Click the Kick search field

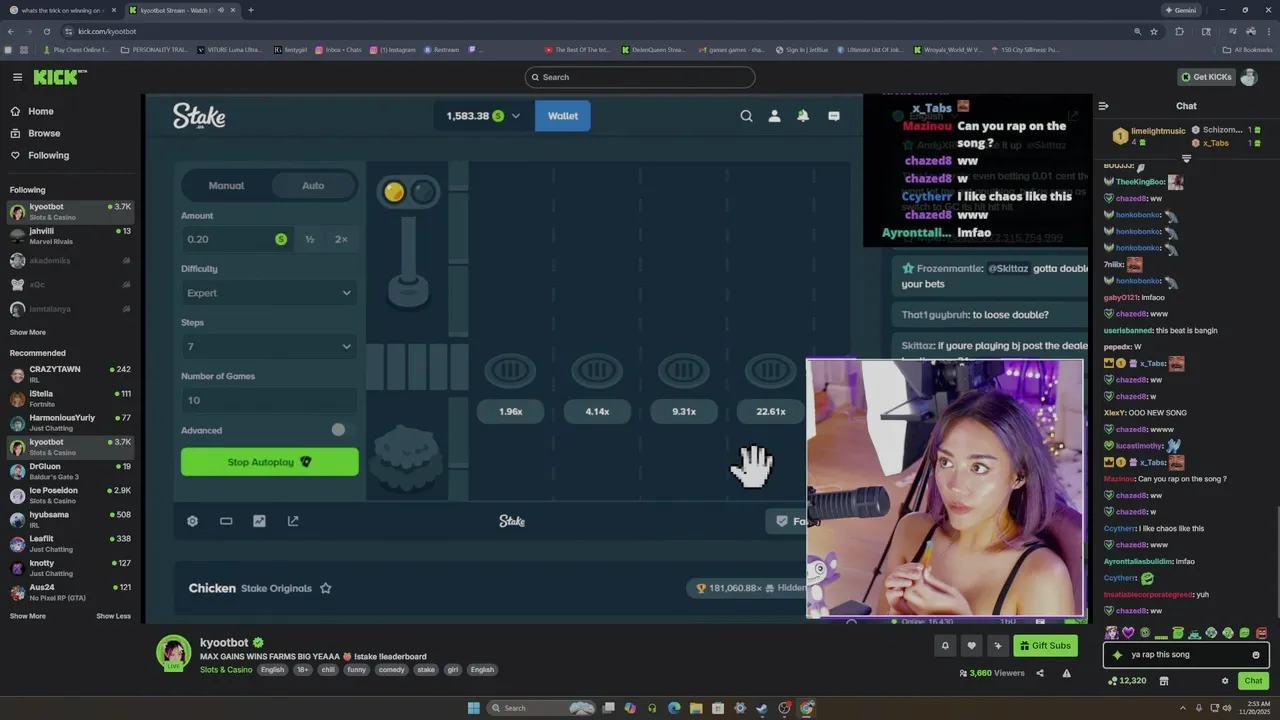point(640,77)
